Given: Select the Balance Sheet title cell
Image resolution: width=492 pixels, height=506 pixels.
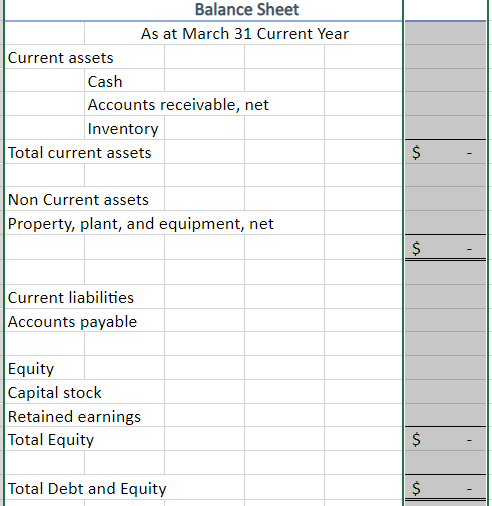Looking at the screenshot, I should [x=247, y=10].
